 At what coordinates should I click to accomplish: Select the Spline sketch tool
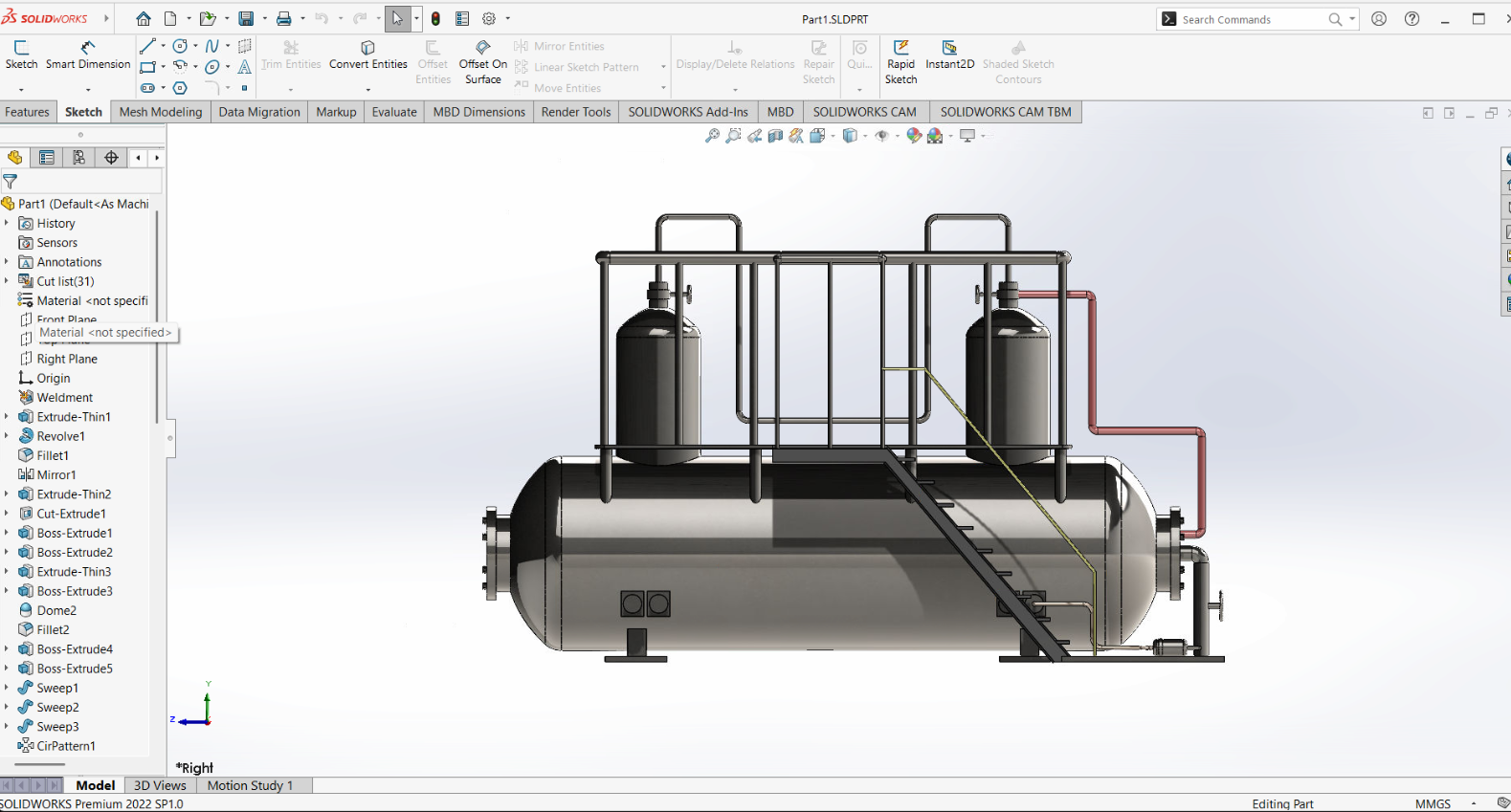(x=212, y=46)
